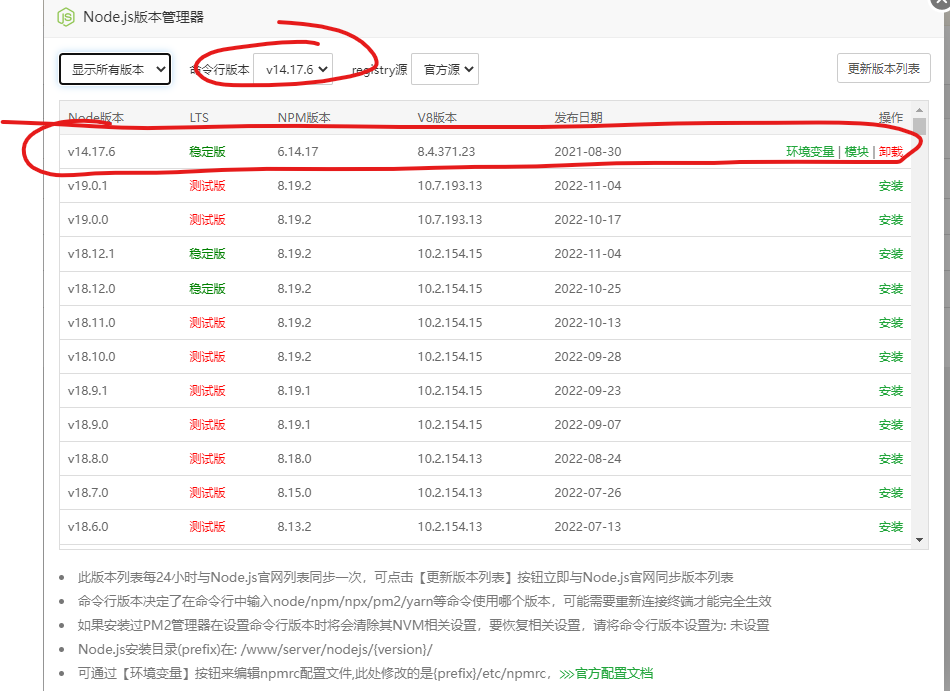Install Node v18.9.0

click(891, 425)
